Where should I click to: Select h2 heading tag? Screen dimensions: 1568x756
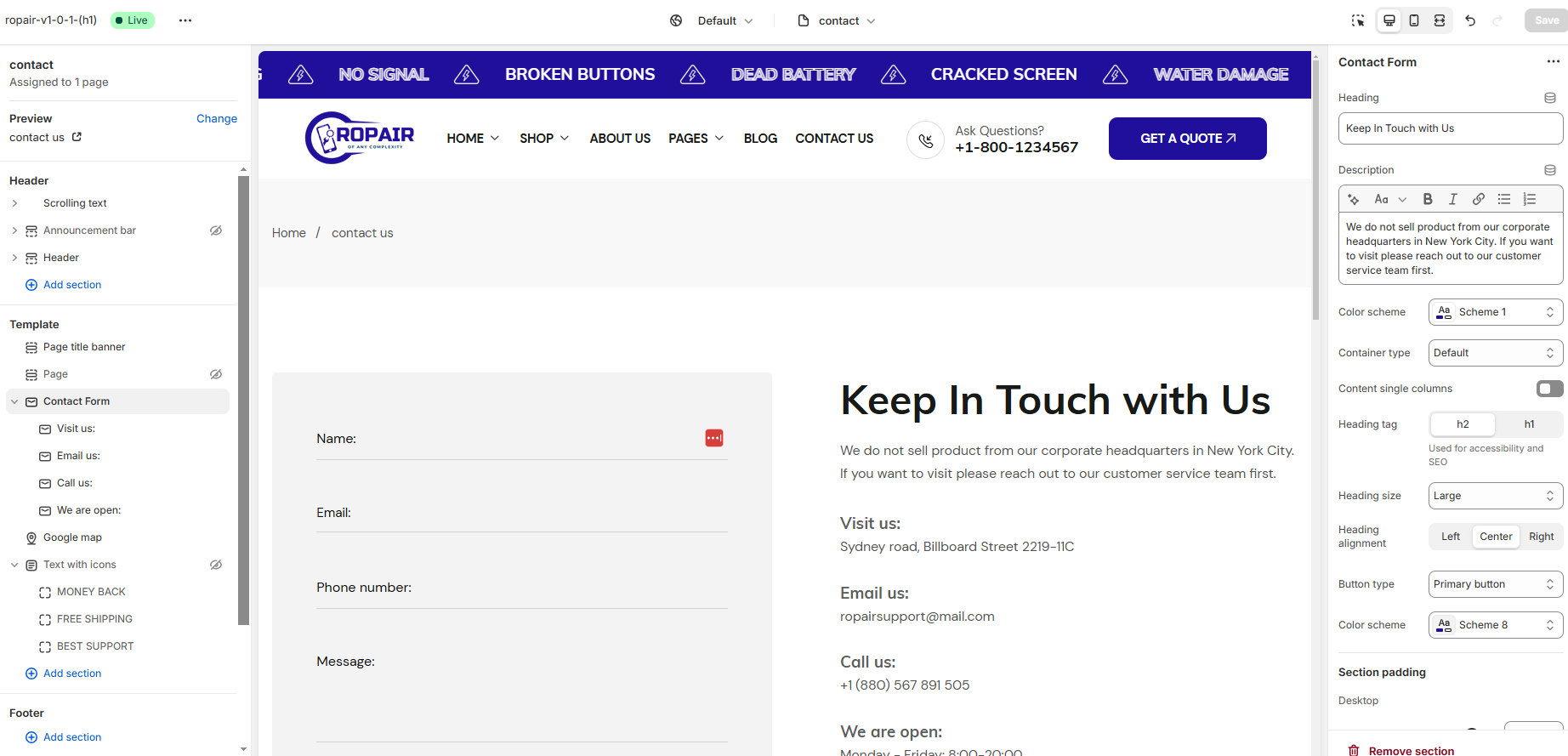[x=1463, y=424]
